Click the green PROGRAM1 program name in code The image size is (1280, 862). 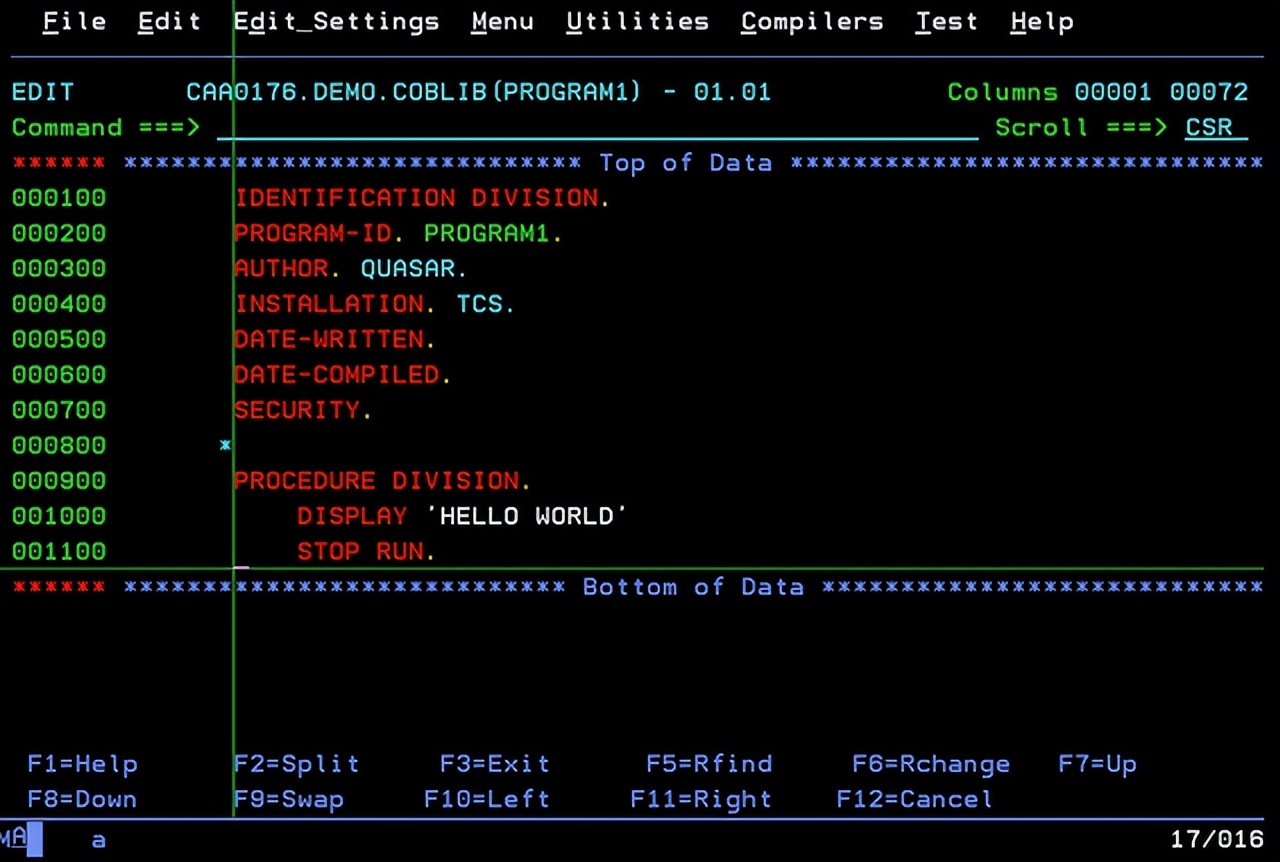487,233
